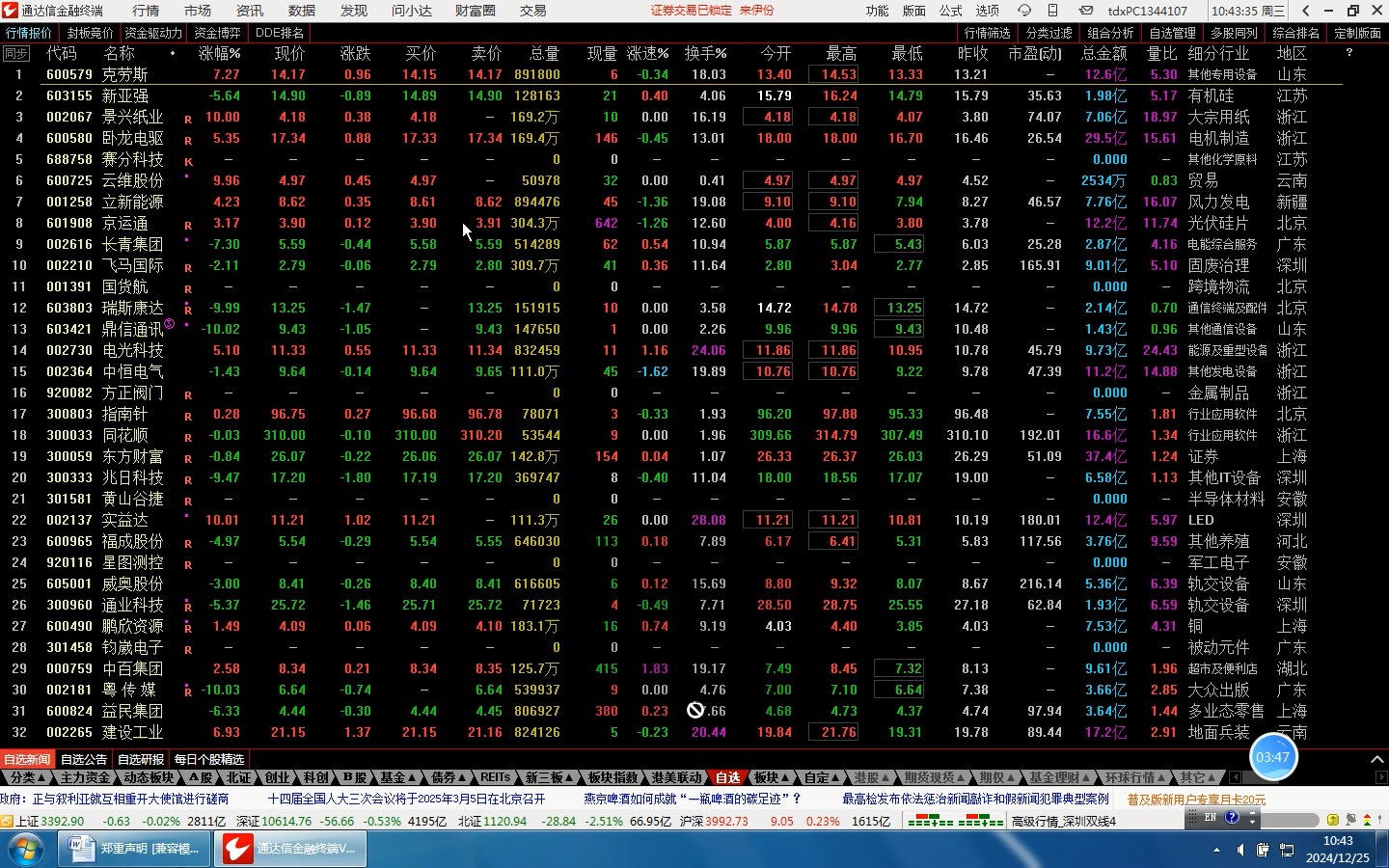Open the 交易 menu

[533, 11]
